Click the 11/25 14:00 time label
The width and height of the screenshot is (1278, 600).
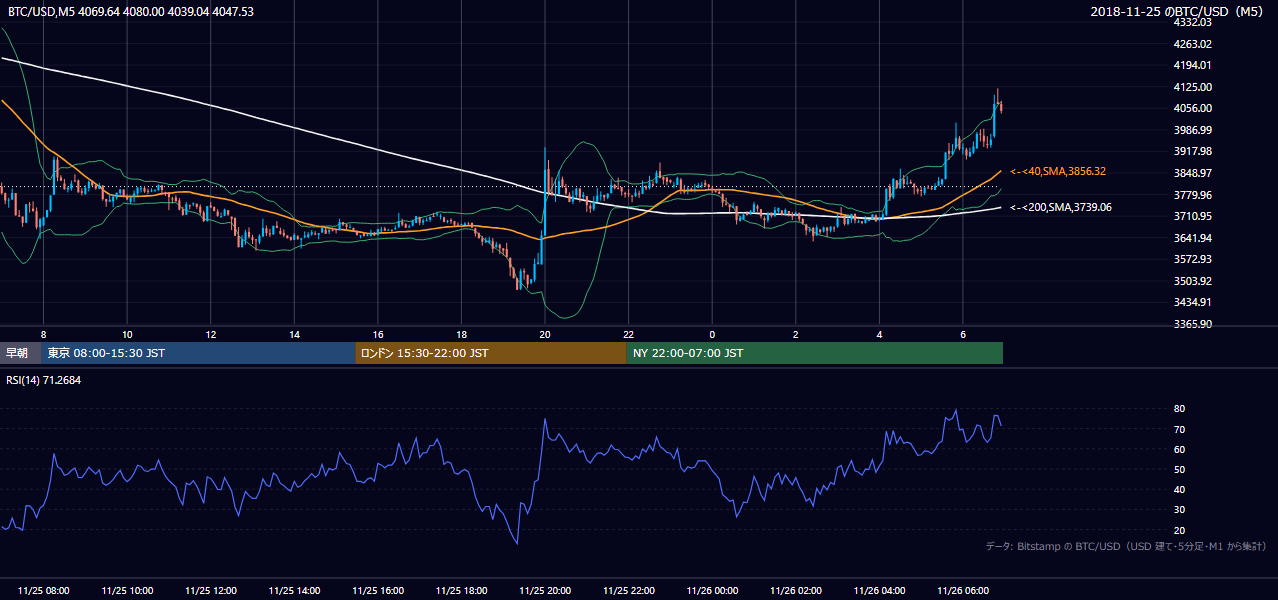[x=294, y=591]
